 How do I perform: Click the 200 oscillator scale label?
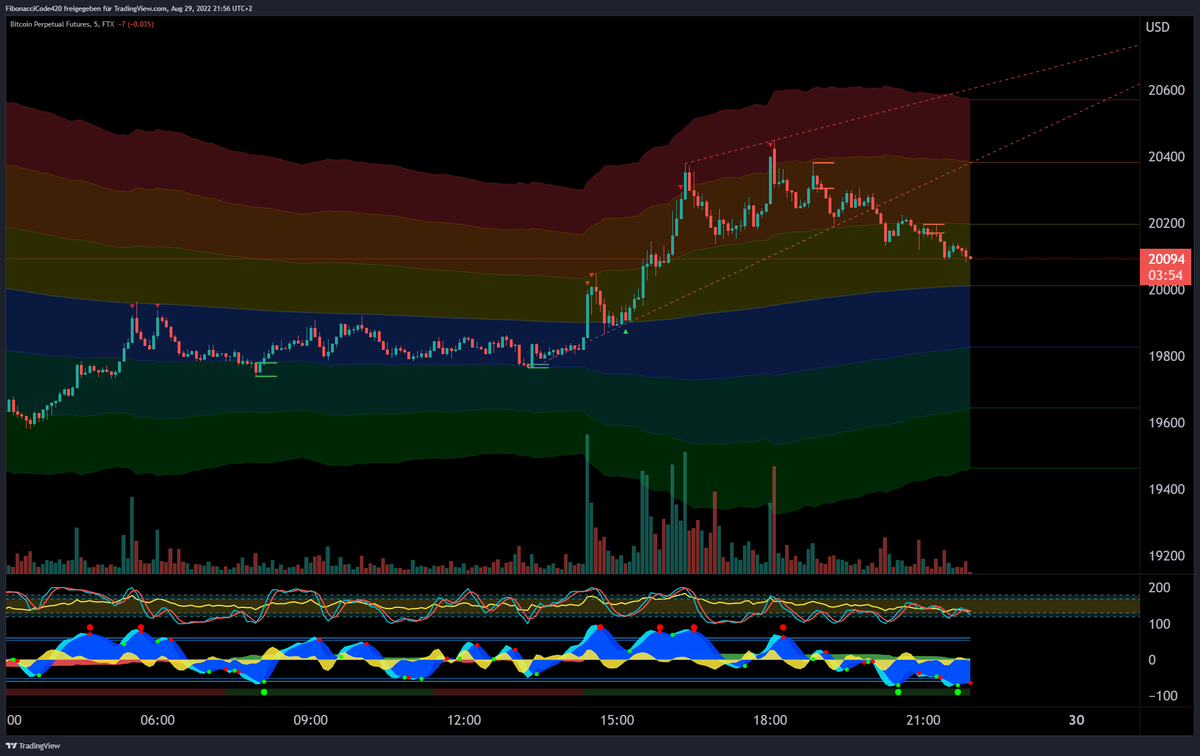coord(1158,587)
